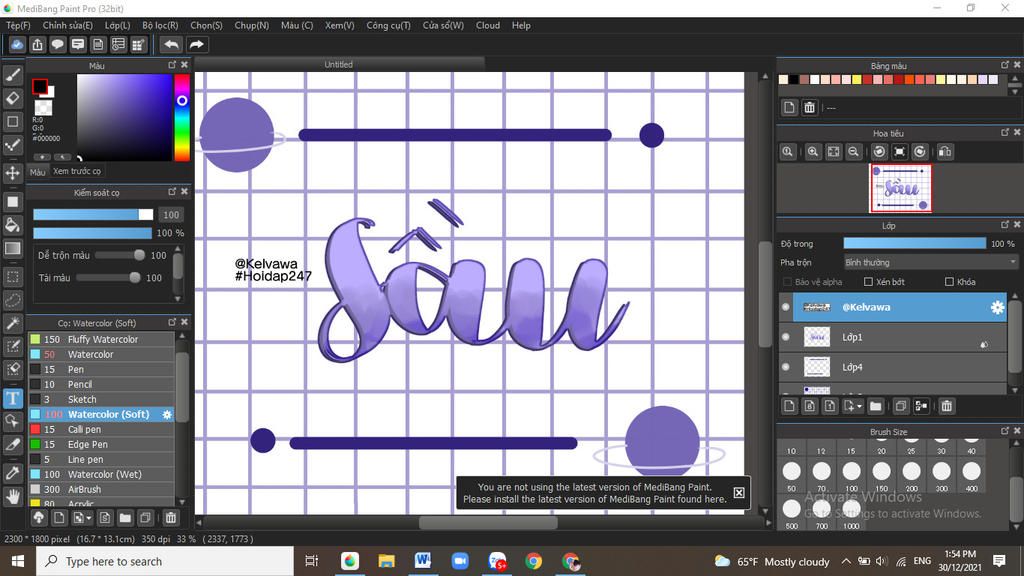The width and height of the screenshot is (1024, 576).
Task: Open the Bộ lọc(R) menu
Action: (160, 25)
